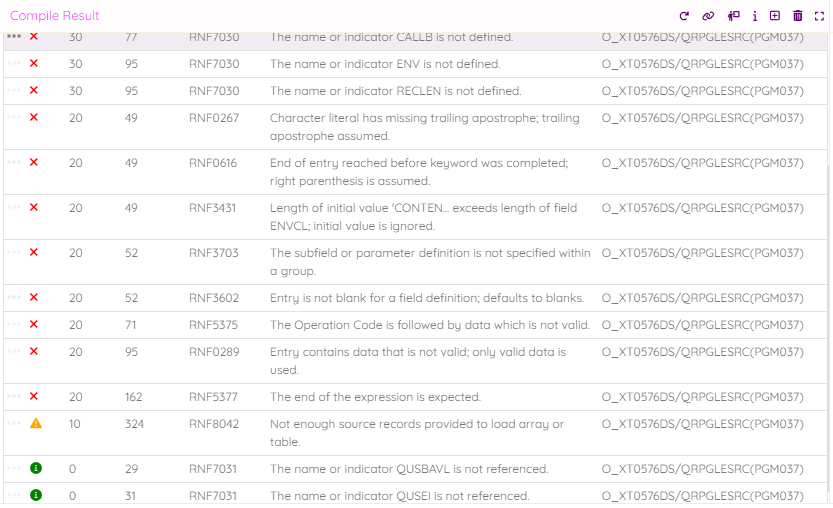Click the refresh compile result icon
The height and width of the screenshot is (508, 833).
(684, 16)
